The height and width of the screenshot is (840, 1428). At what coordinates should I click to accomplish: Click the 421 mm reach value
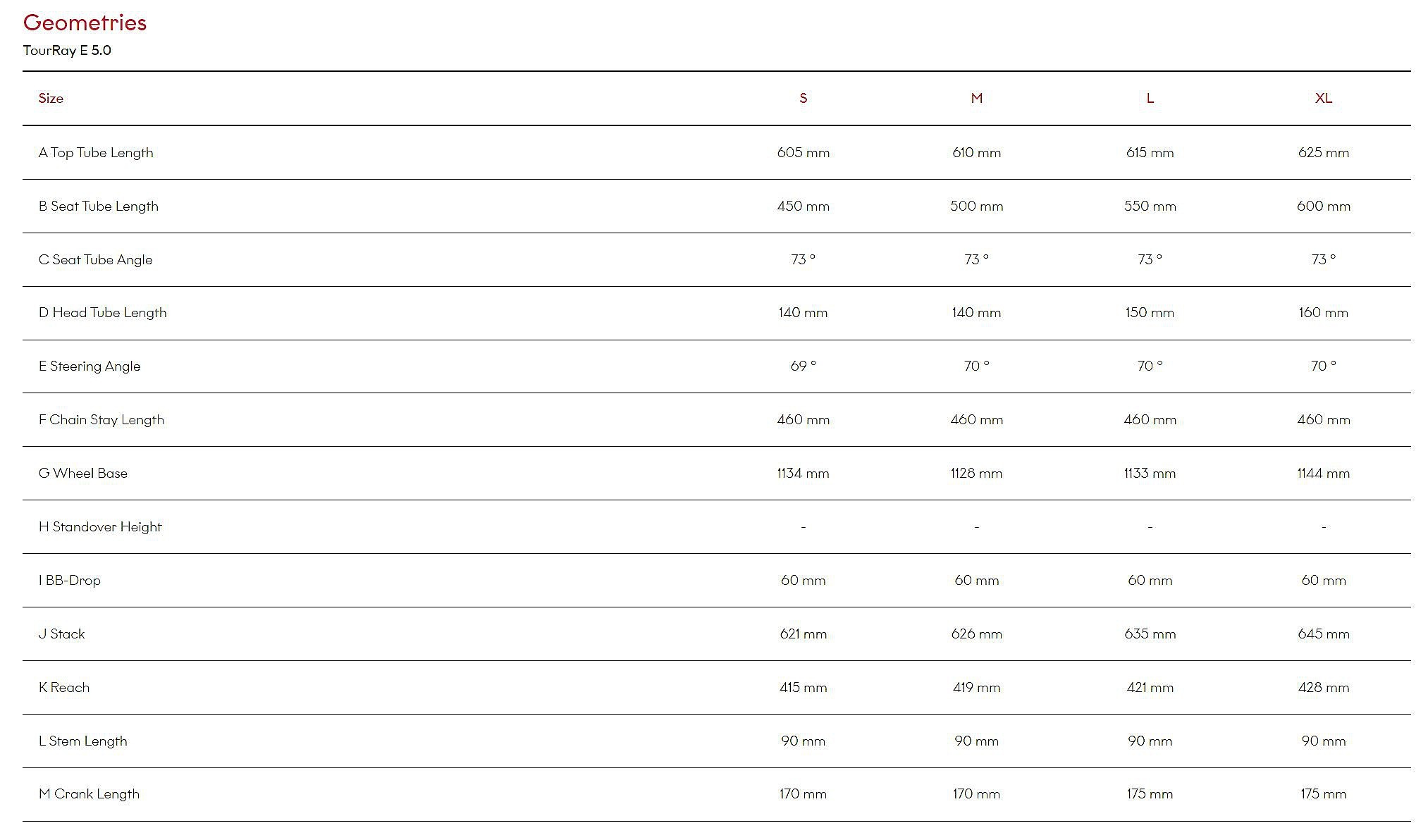pos(1150,687)
